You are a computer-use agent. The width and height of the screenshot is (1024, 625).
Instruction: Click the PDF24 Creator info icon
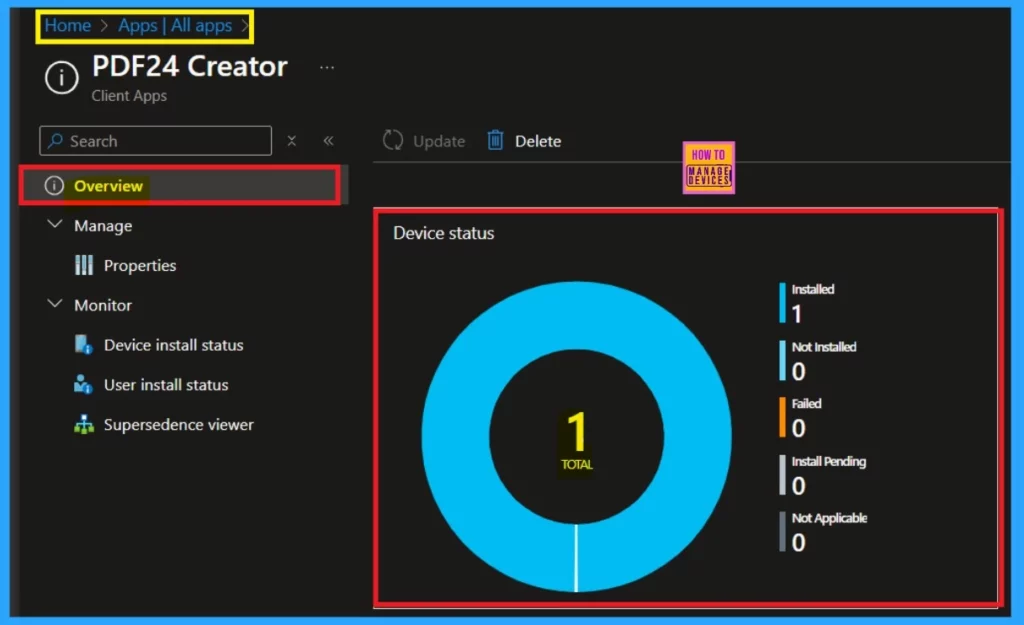pos(61,78)
